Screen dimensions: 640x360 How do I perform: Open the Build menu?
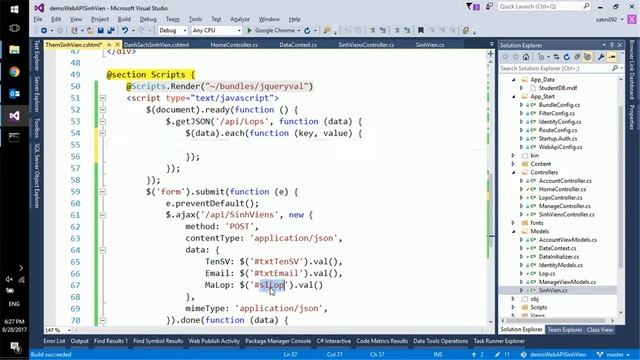pyautogui.click(x=124, y=19)
